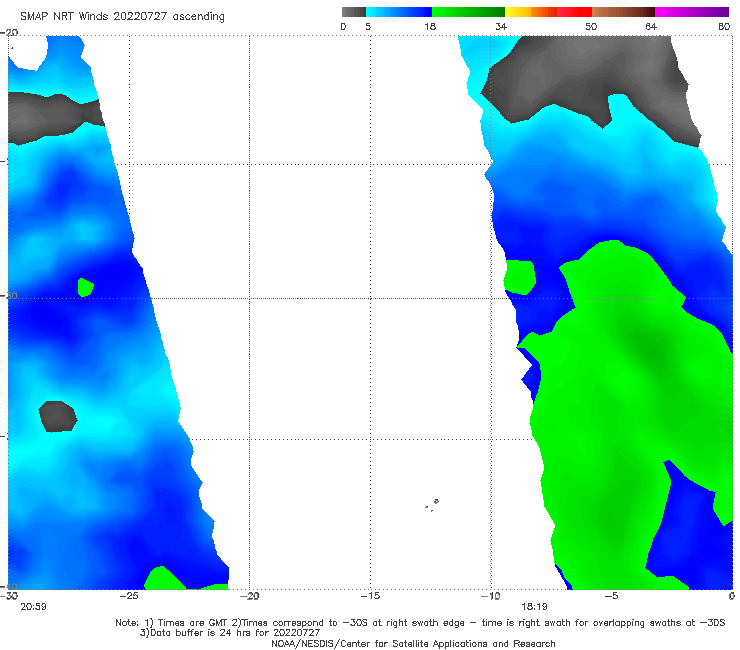The width and height of the screenshot is (740, 650).
Task: Click the dark gray low-wind blob in left swath
Action: (x=58, y=416)
